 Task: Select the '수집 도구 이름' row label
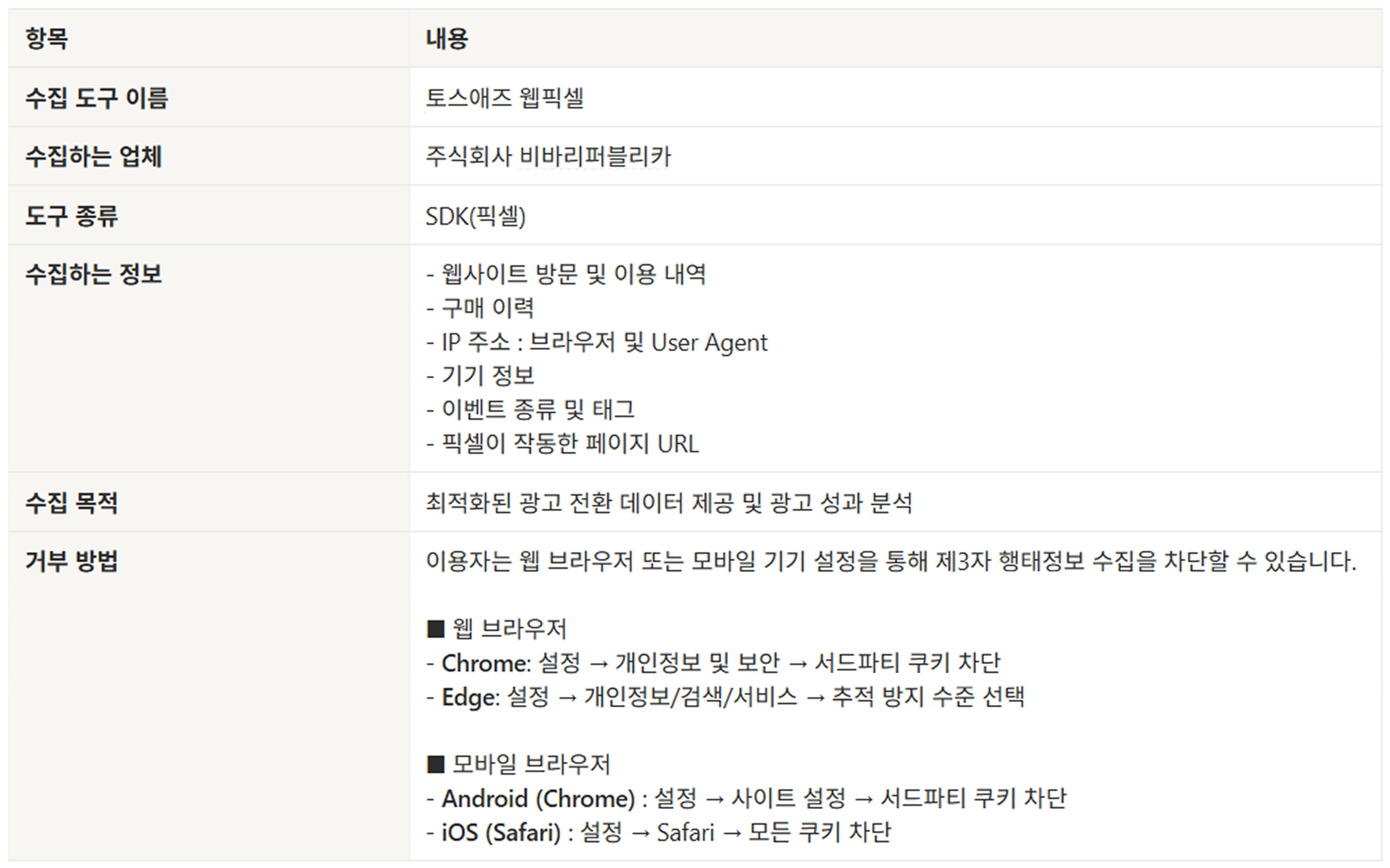[x=96, y=98]
